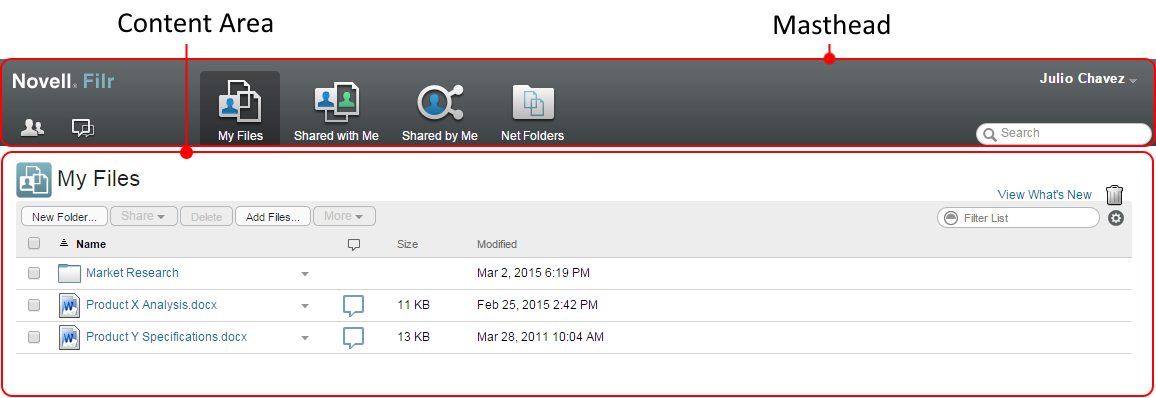The width and height of the screenshot is (1156, 398).
Task: Click the New Folder... button
Action: point(65,217)
